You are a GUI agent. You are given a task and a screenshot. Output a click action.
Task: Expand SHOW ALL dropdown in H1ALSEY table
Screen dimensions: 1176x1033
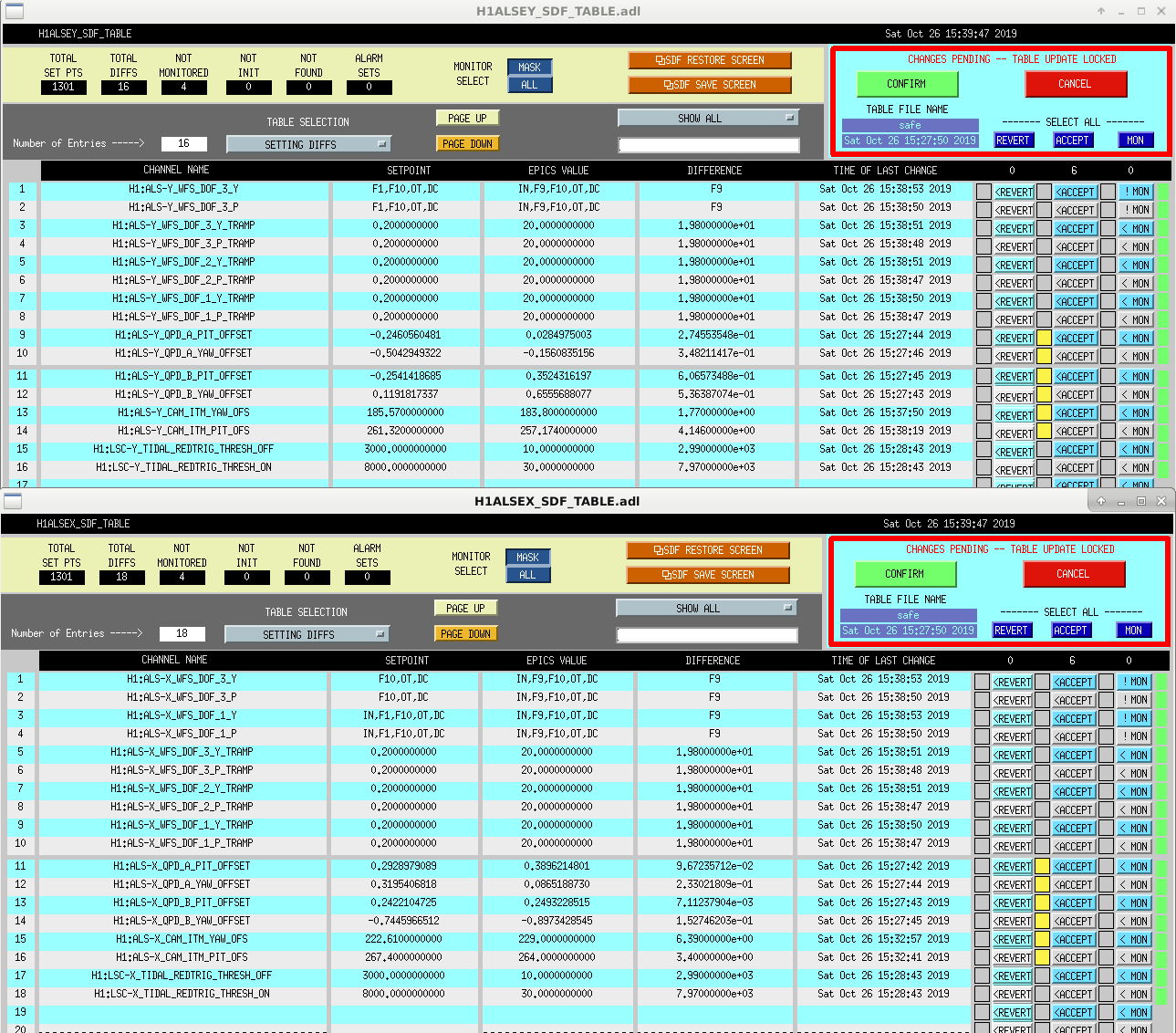(x=708, y=118)
